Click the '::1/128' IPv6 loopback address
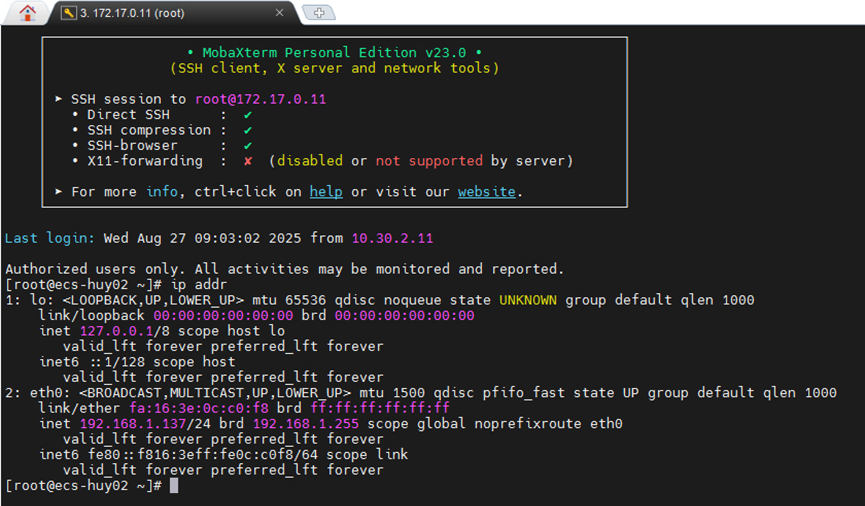 click(x=116, y=362)
